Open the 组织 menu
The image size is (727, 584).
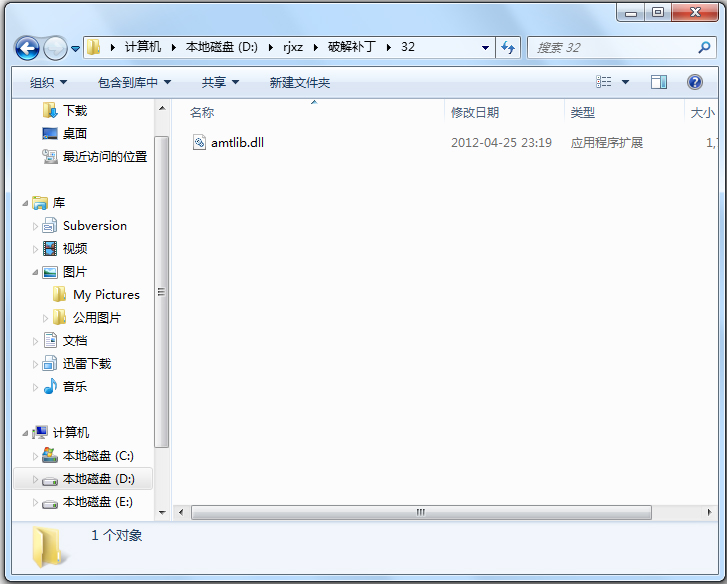[48, 83]
